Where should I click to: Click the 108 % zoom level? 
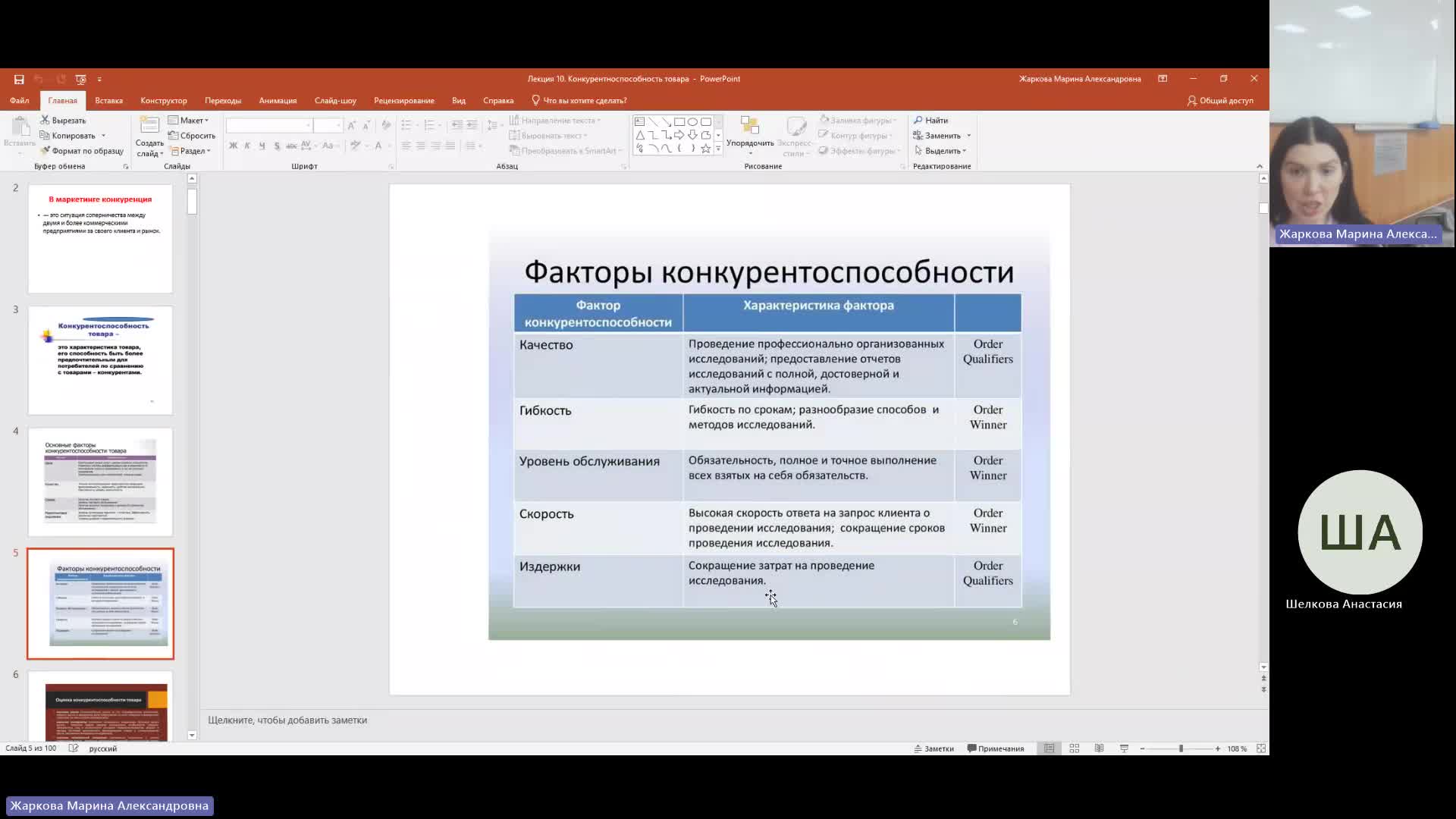pyautogui.click(x=1237, y=748)
